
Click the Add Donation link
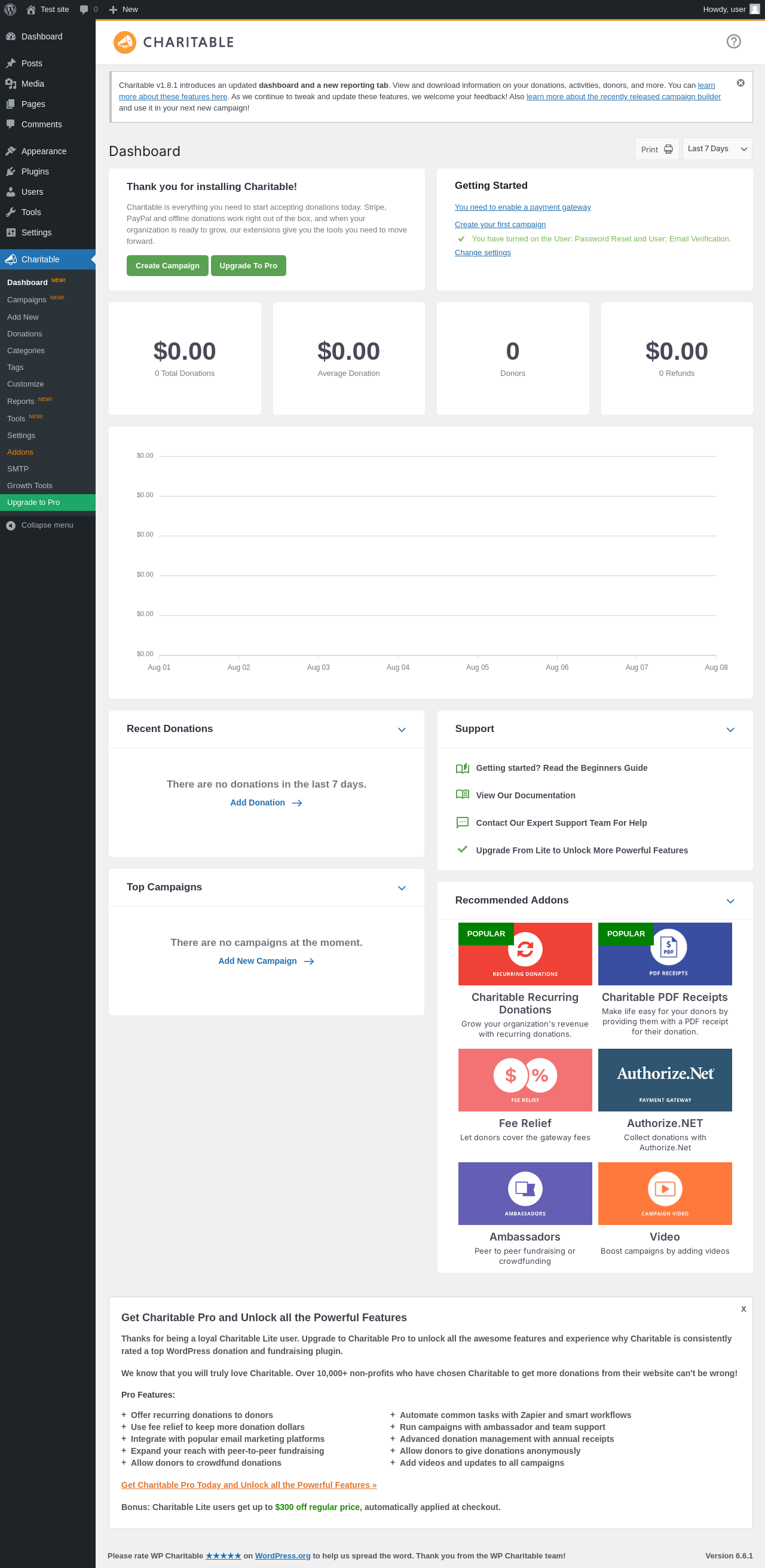tap(266, 803)
